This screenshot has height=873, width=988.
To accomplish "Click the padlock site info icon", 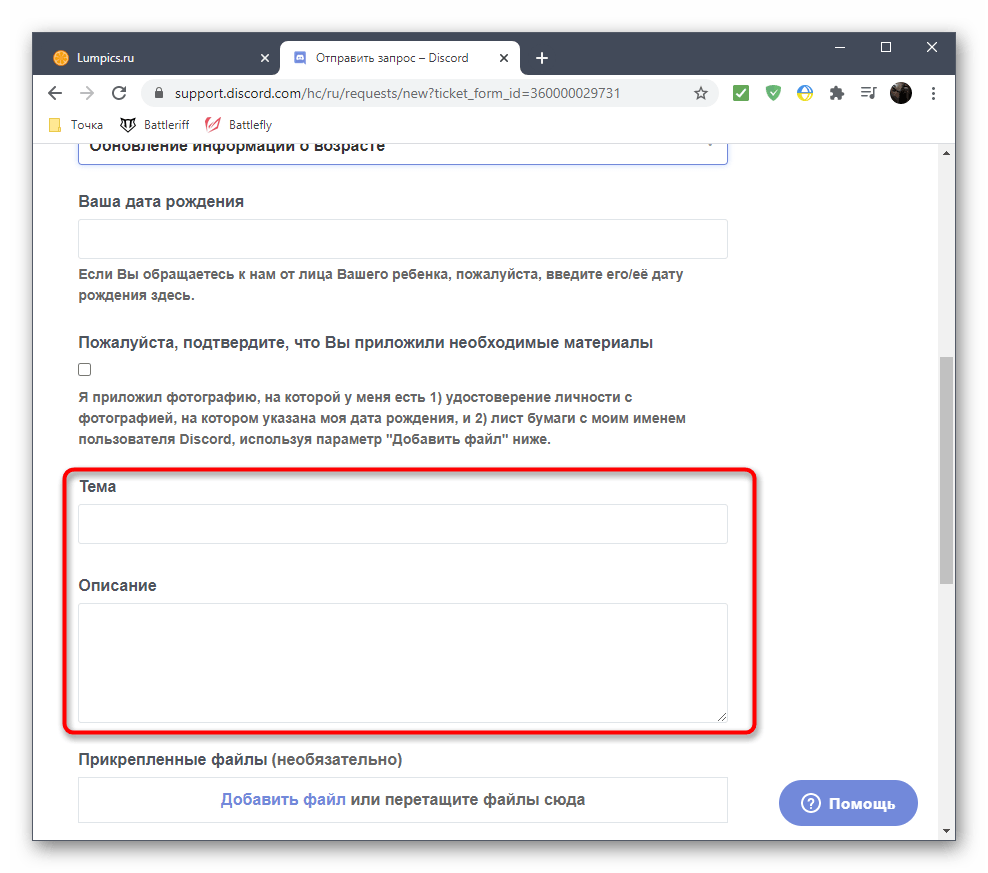I will 159,93.
